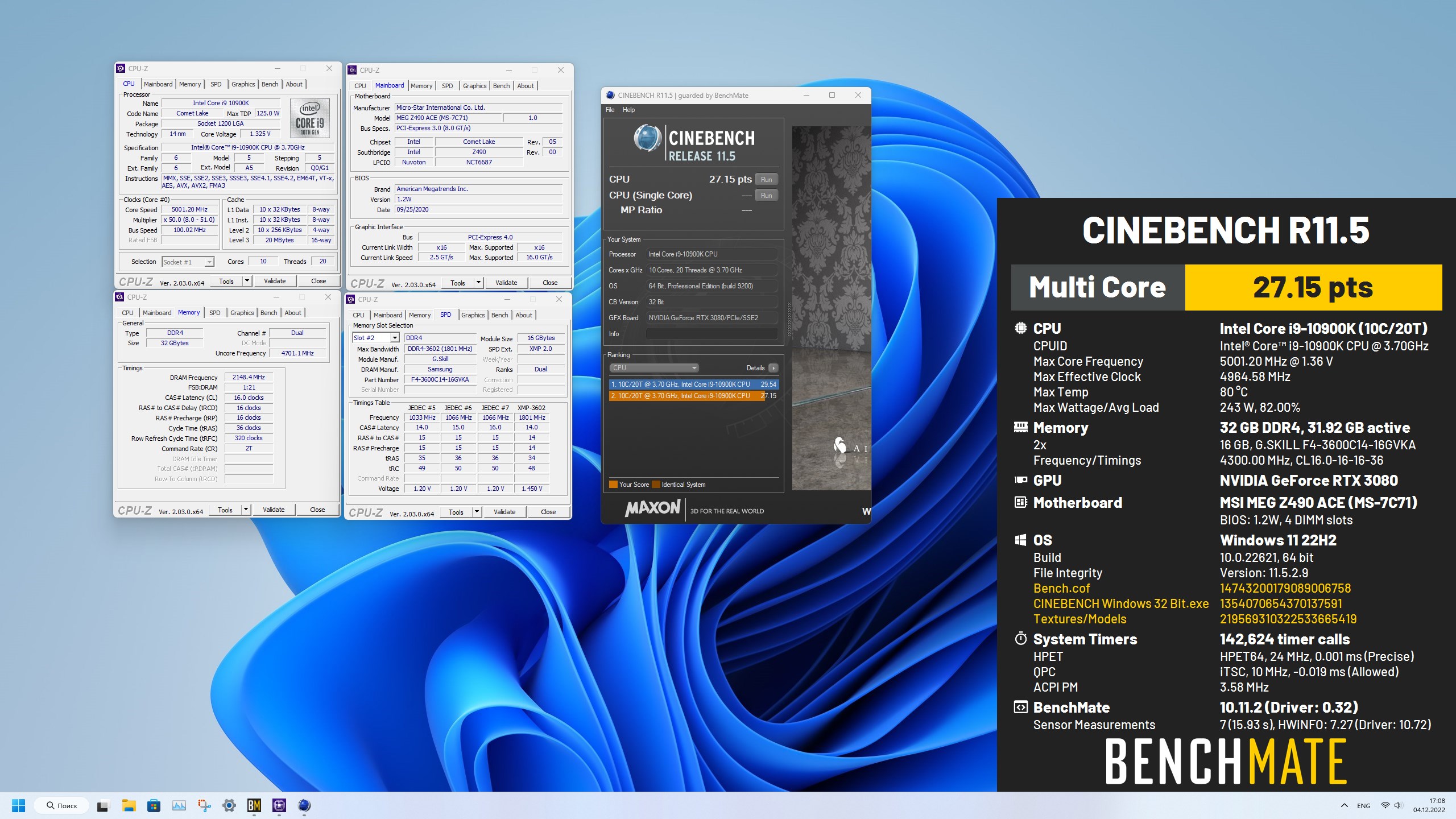Click the BIOS Date 09/25/2020 field
Screen dimensions: 1456x819
coord(479,209)
